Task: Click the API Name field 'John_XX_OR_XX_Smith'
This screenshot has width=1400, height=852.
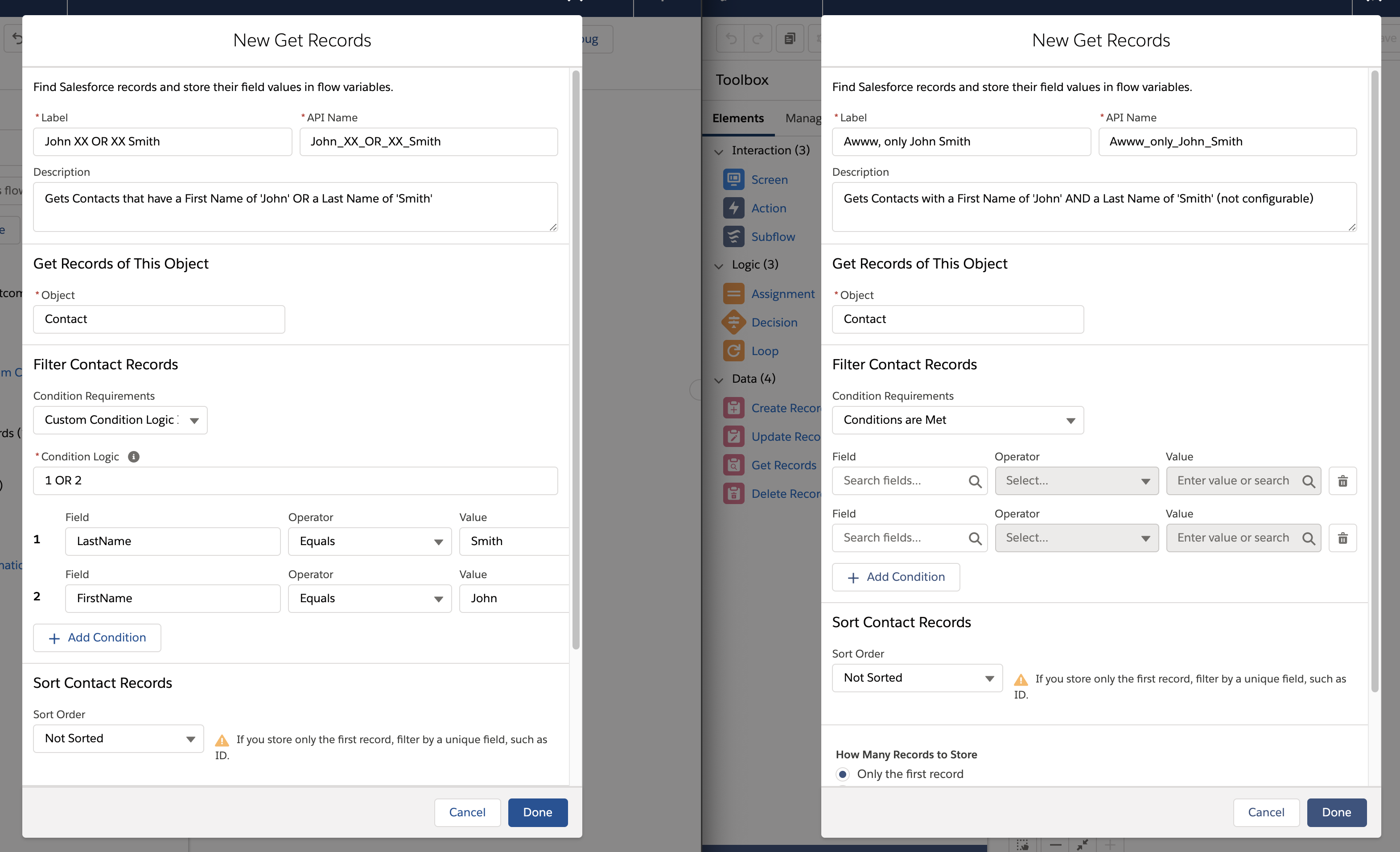Action: click(428, 141)
